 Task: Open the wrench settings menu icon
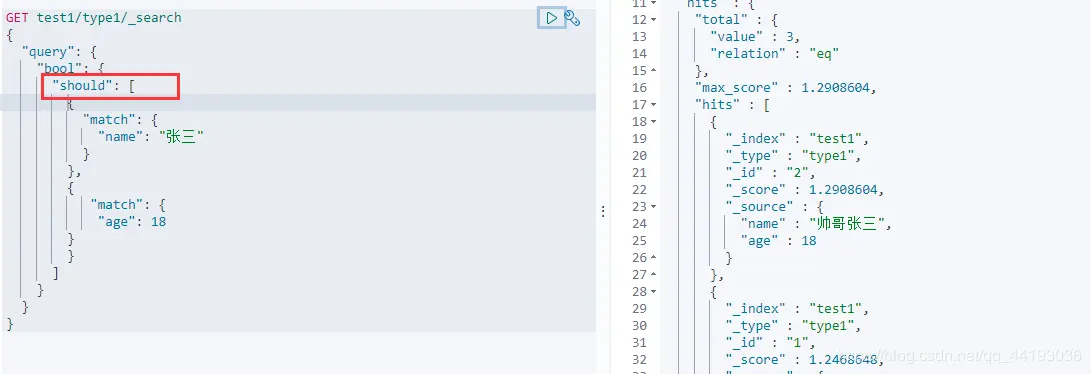coord(573,18)
